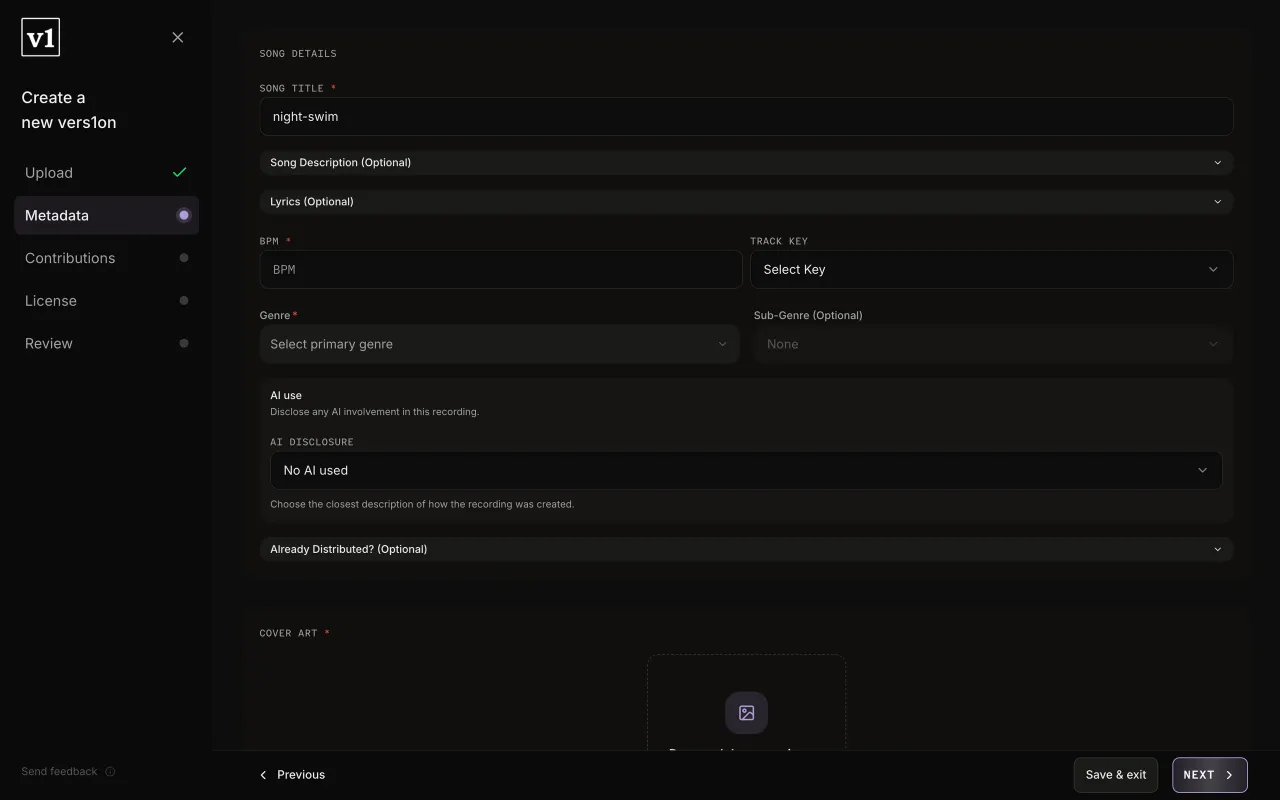Click the info icon beside Send feedback
The image size is (1280, 800).
point(110,772)
